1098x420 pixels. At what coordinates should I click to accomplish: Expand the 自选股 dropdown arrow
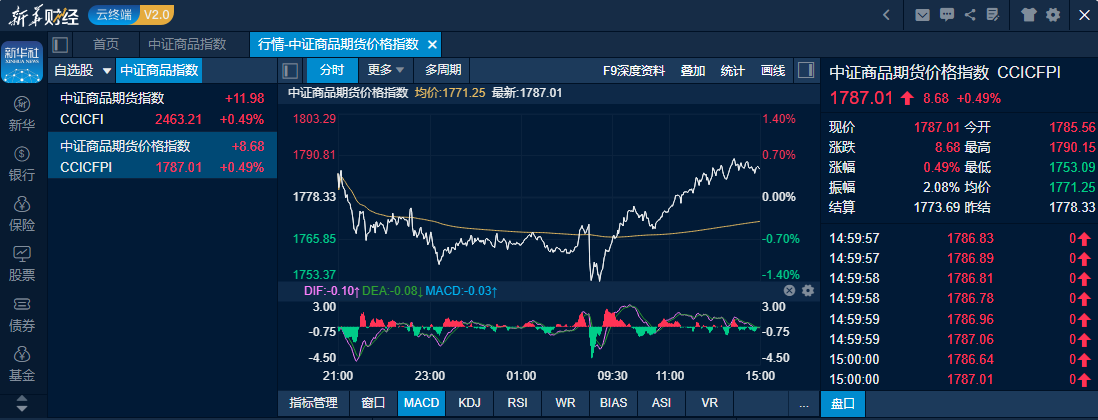[x=107, y=71]
